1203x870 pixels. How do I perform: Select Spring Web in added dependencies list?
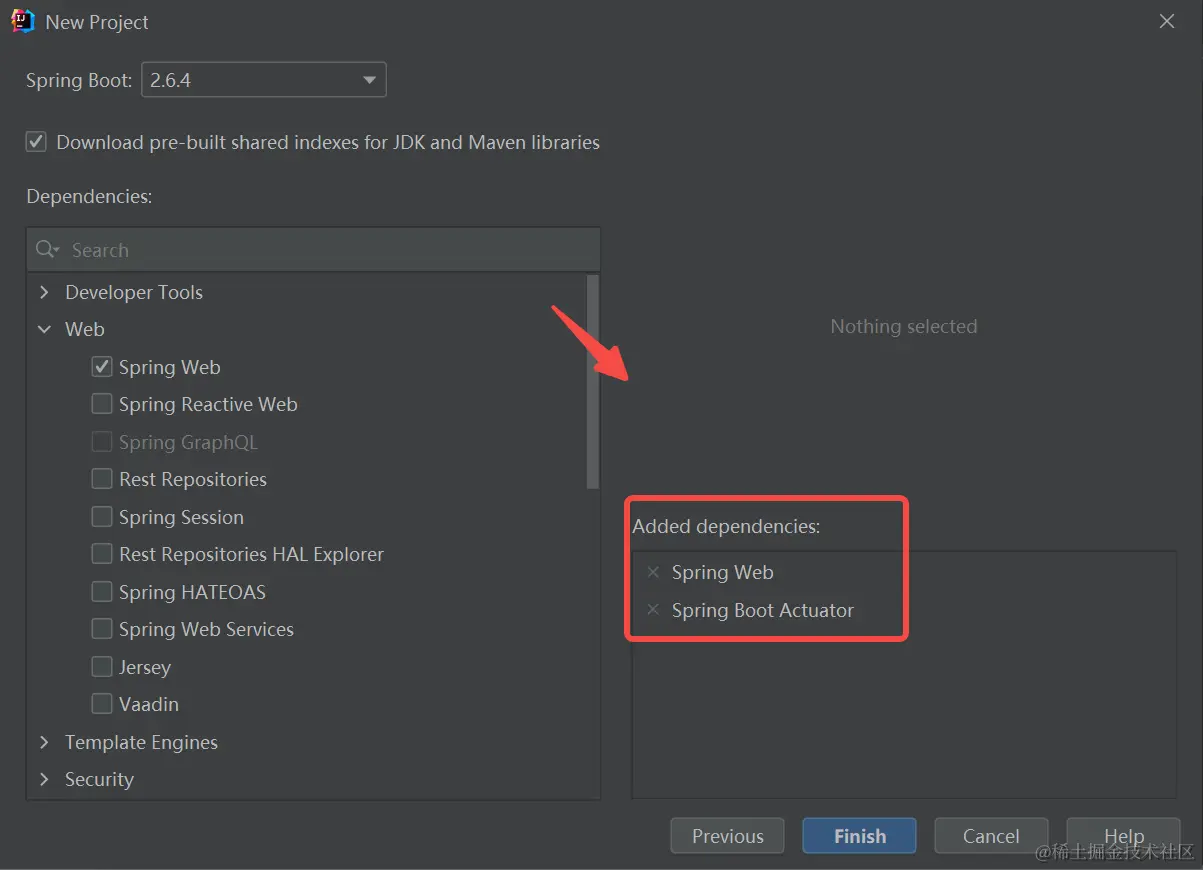click(x=723, y=572)
